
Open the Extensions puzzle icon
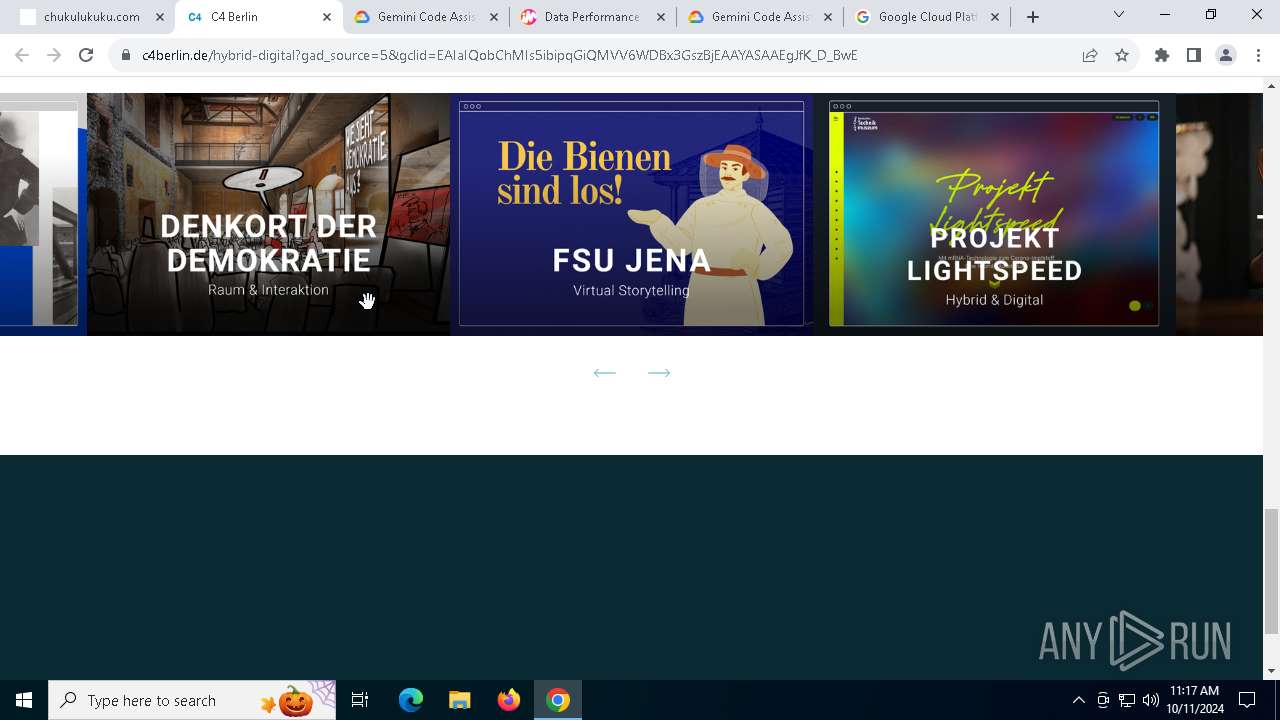pos(1162,55)
